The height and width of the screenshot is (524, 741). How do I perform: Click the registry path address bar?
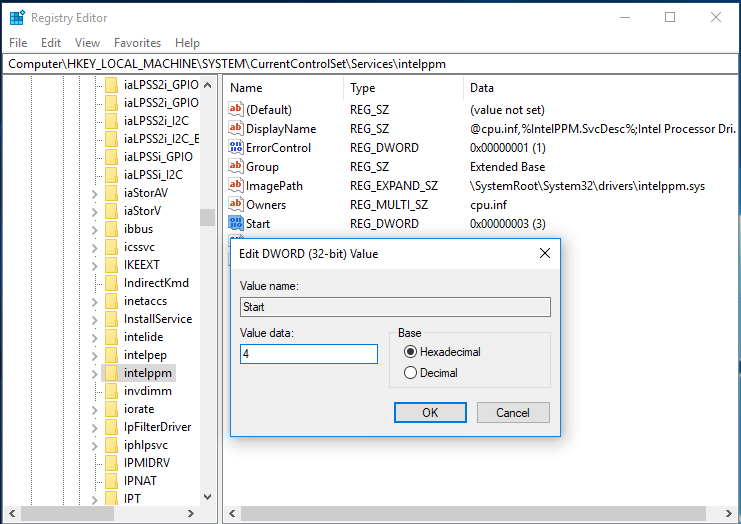point(370,64)
